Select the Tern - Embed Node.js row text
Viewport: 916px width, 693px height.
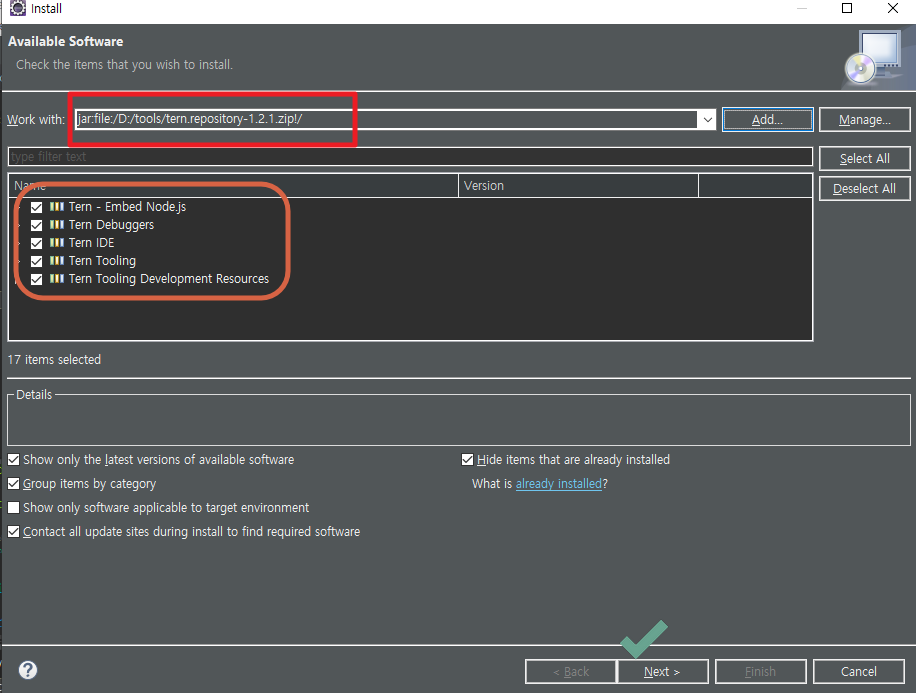[x=127, y=207]
